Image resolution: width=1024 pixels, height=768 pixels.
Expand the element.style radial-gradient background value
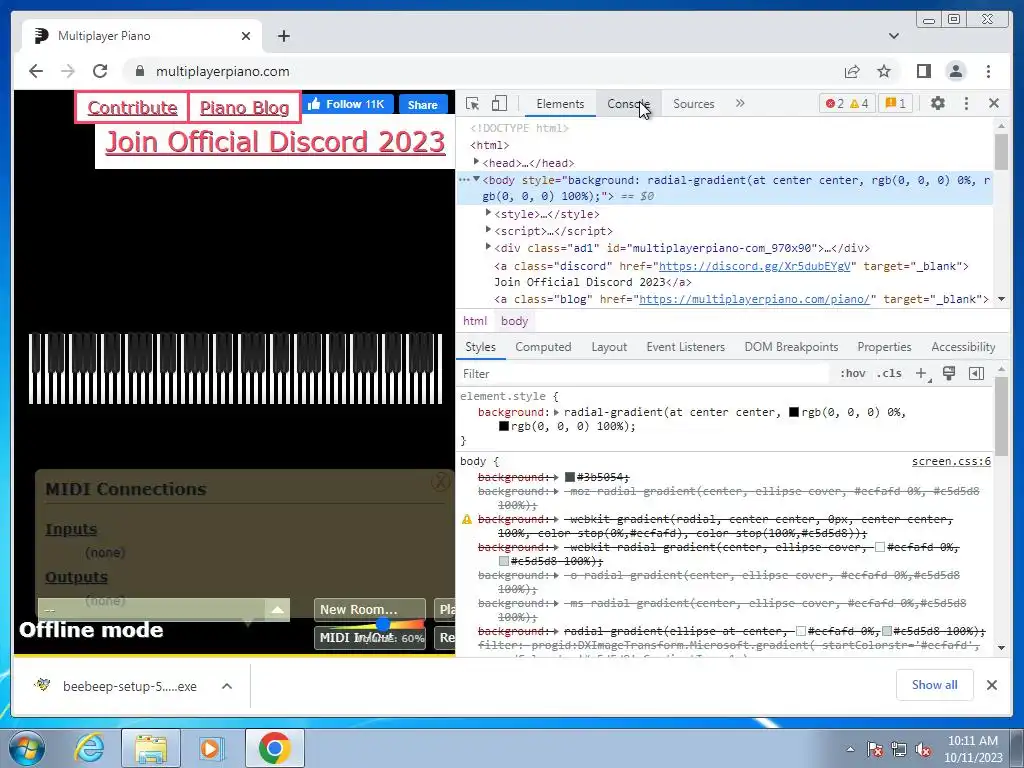(x=556, y=412)
